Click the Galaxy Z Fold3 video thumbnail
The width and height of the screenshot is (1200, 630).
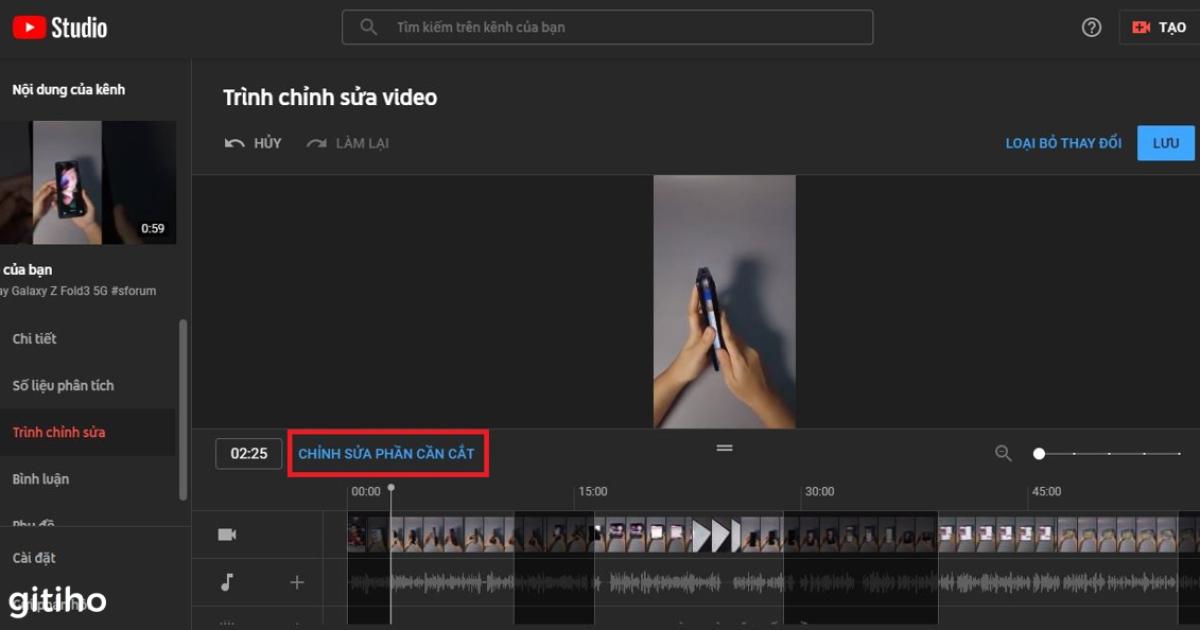[x=90, y=182]
